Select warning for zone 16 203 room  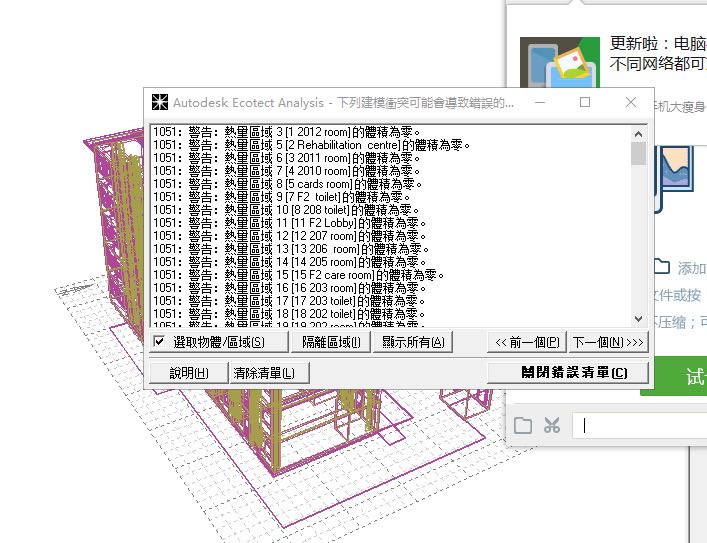pyautogui.click(x=289, y=288)
